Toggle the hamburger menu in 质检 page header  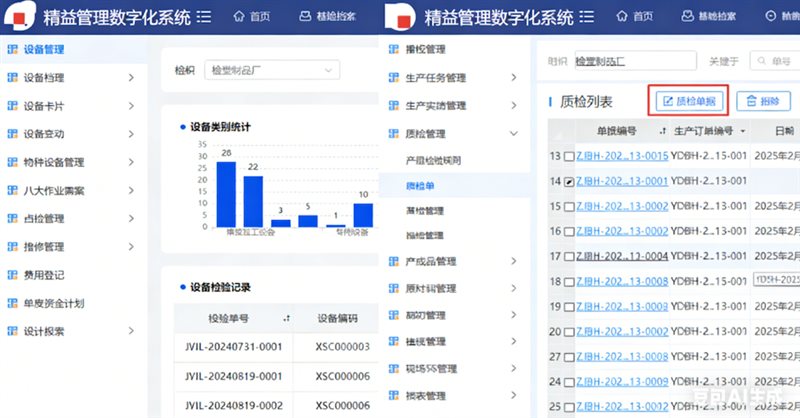point(587,17)
